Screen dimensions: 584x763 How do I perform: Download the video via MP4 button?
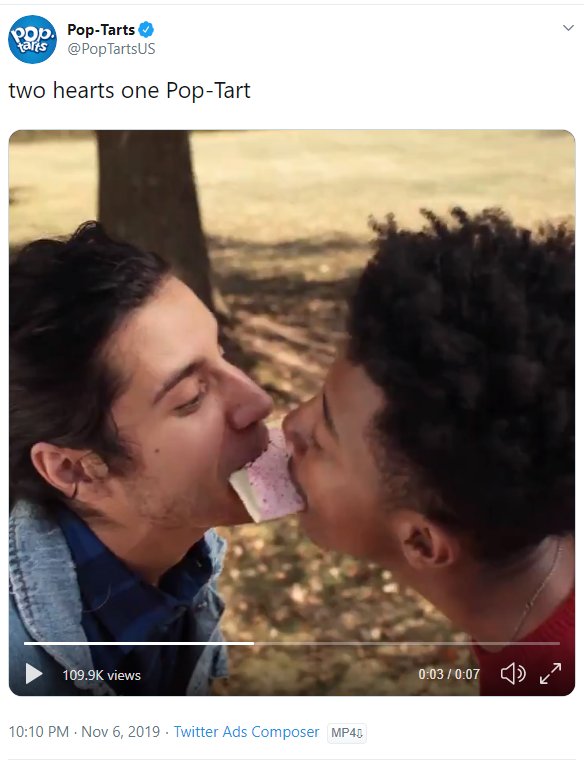point(347,732)
